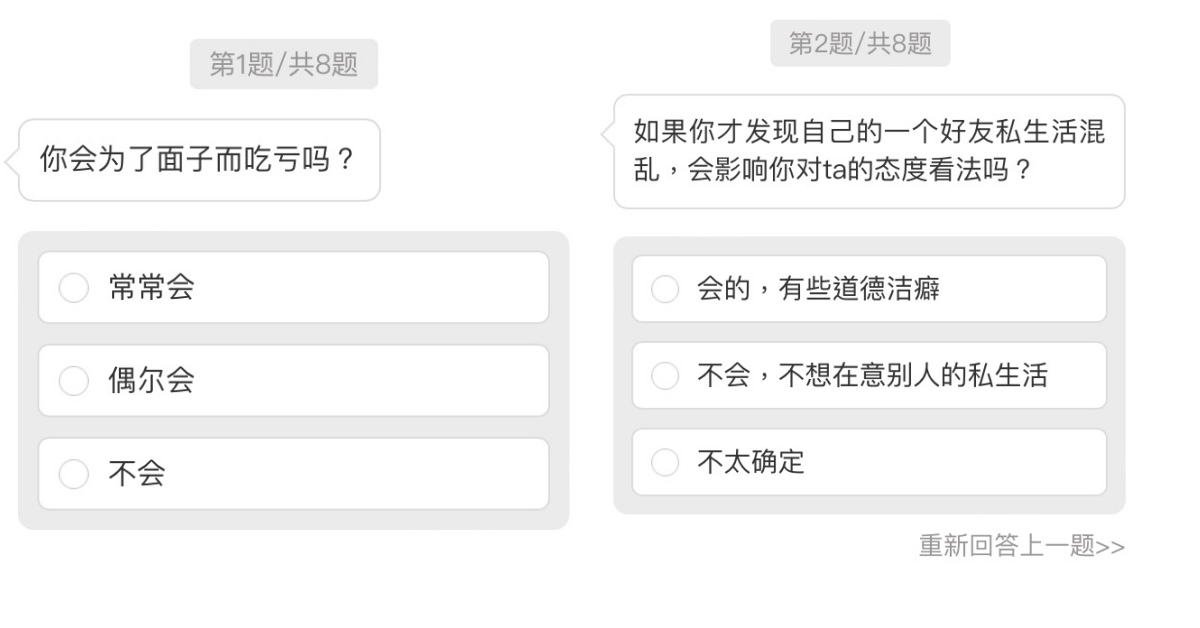
Task: Click the 不会，不想在意别人的私生活 answer text
Action: [x=872, y=376]
